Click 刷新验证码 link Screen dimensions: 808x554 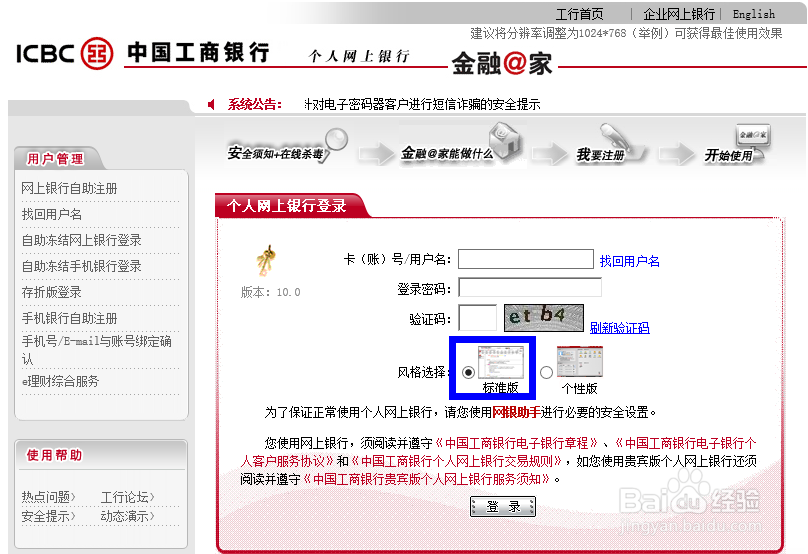tap(619, 328)
